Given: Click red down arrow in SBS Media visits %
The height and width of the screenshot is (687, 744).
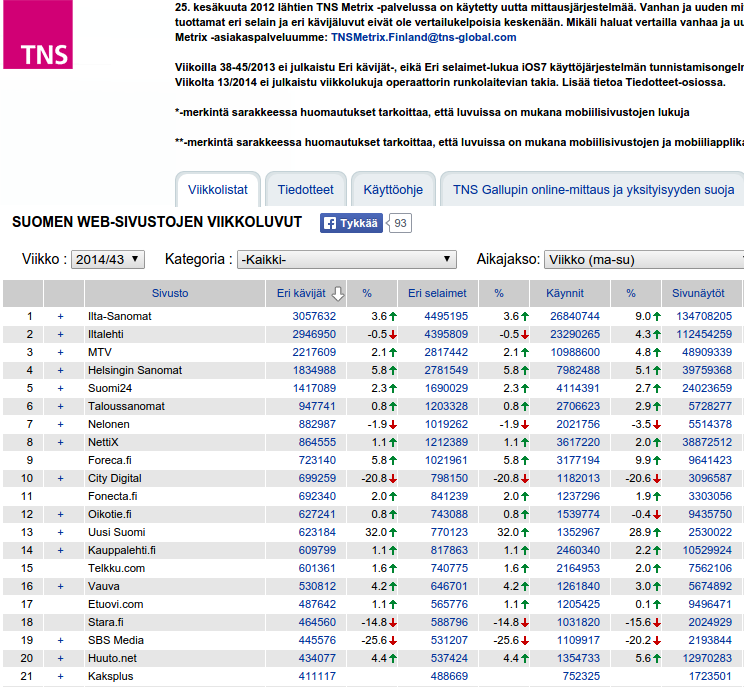Looking at the screenshot, I should coord(657,641).
